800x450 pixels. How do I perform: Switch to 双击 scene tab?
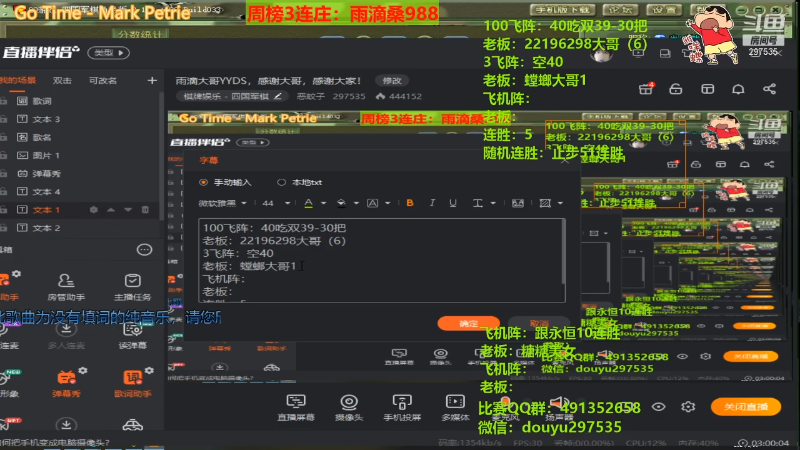point(62,81)
